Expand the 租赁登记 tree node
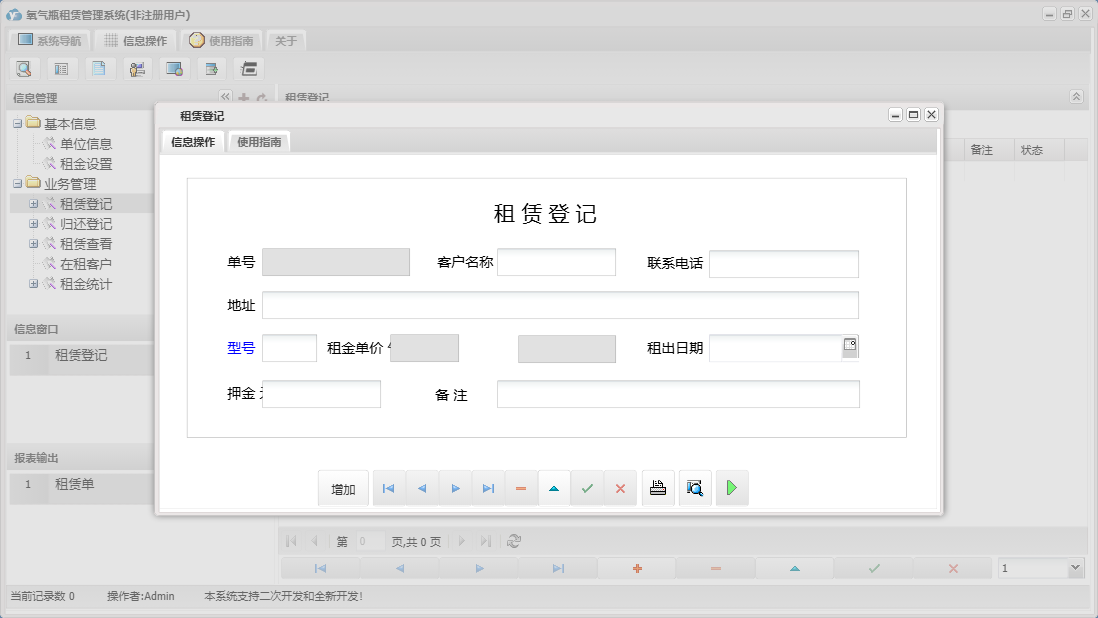The image size is (1098, 618). [31, 203]
